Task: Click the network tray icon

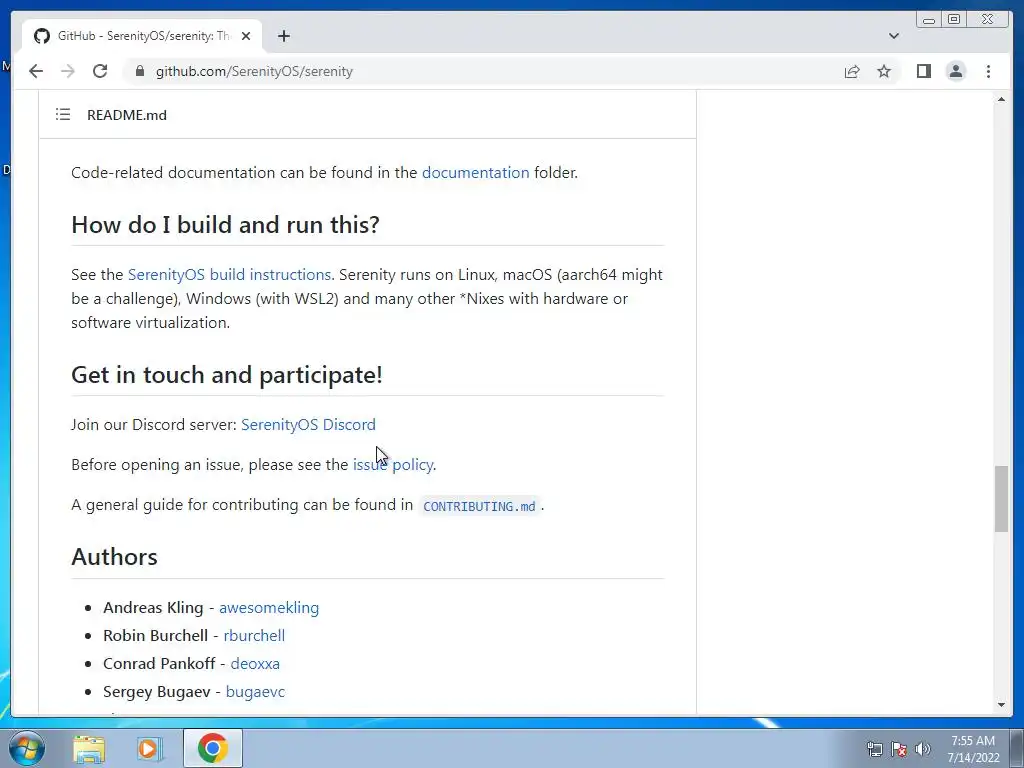Action: click(874, 749)
